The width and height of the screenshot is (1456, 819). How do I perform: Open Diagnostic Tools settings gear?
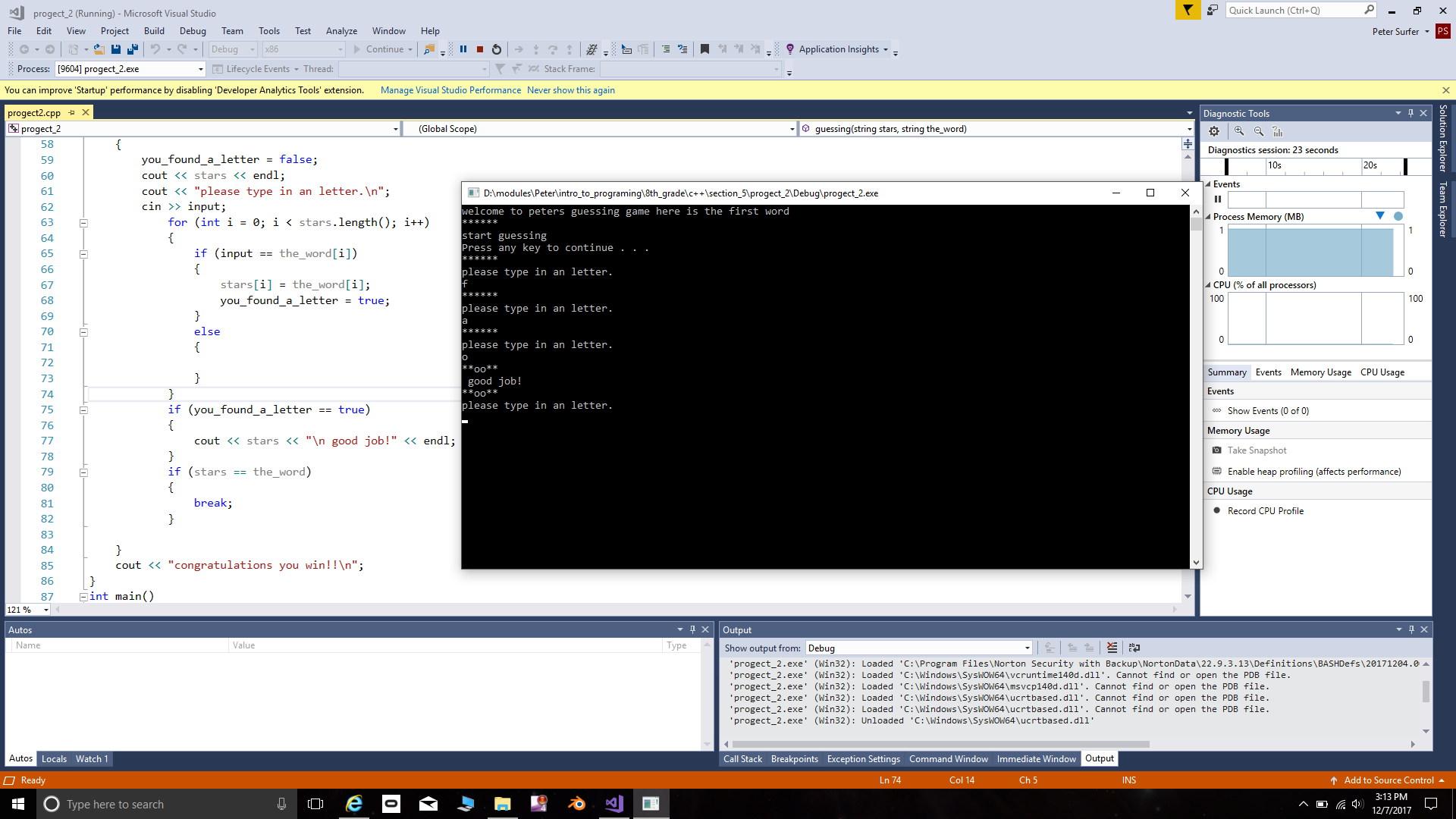tap(1214, 131)
